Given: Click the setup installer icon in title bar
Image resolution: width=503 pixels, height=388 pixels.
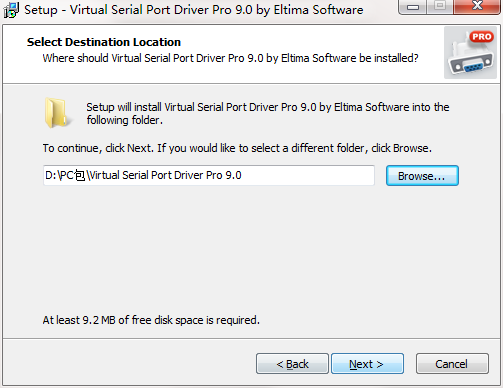Looking at the screenshot, I should (11, 10).
